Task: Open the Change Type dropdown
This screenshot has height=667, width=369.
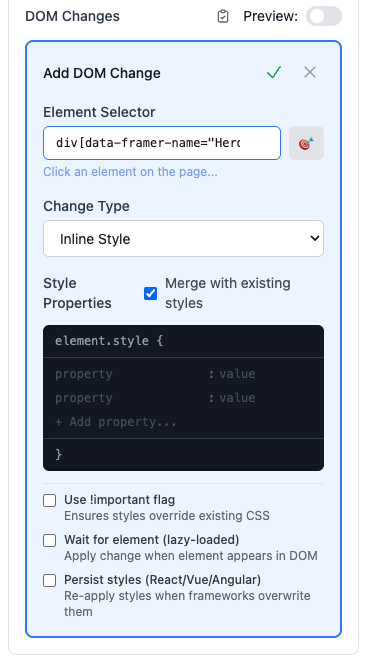Action: point(183,239)
